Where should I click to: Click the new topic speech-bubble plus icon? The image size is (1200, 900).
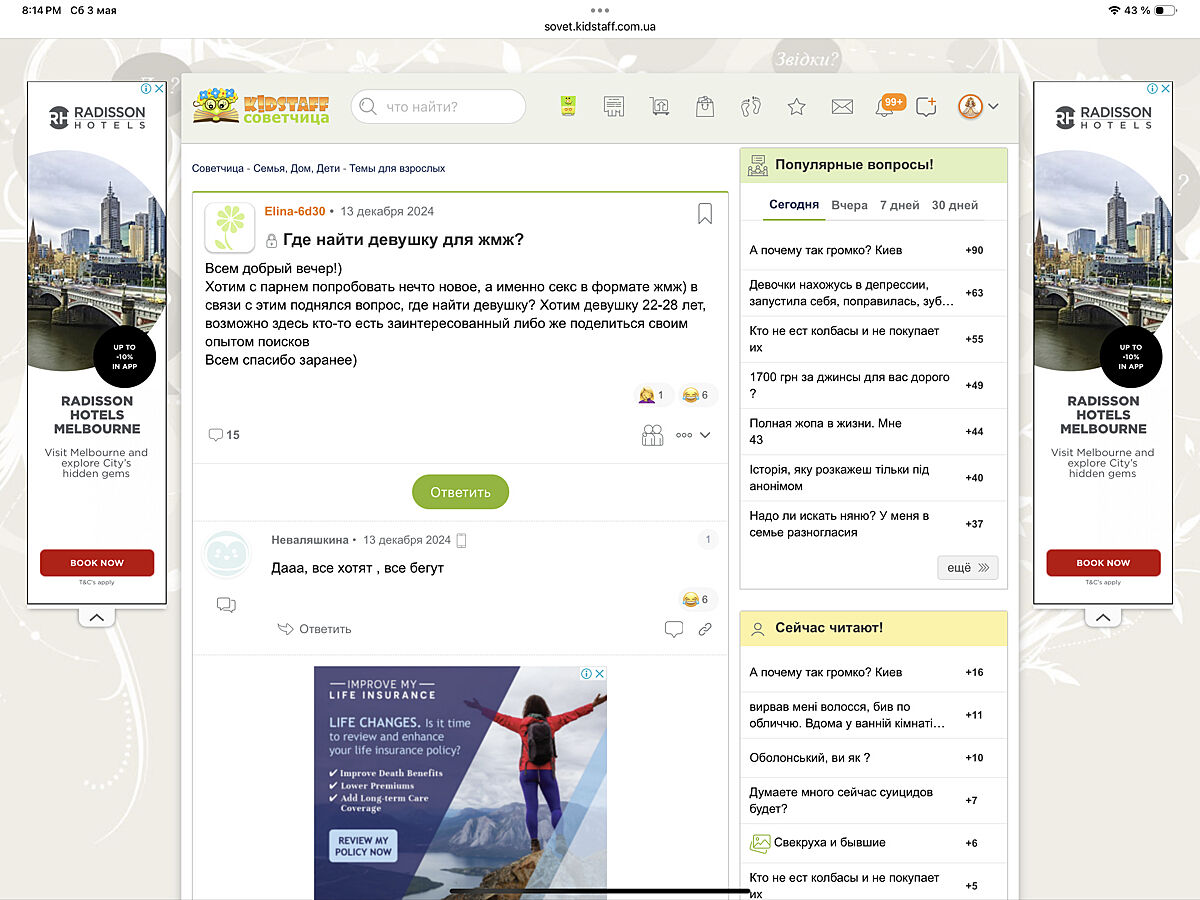point(927,106)
